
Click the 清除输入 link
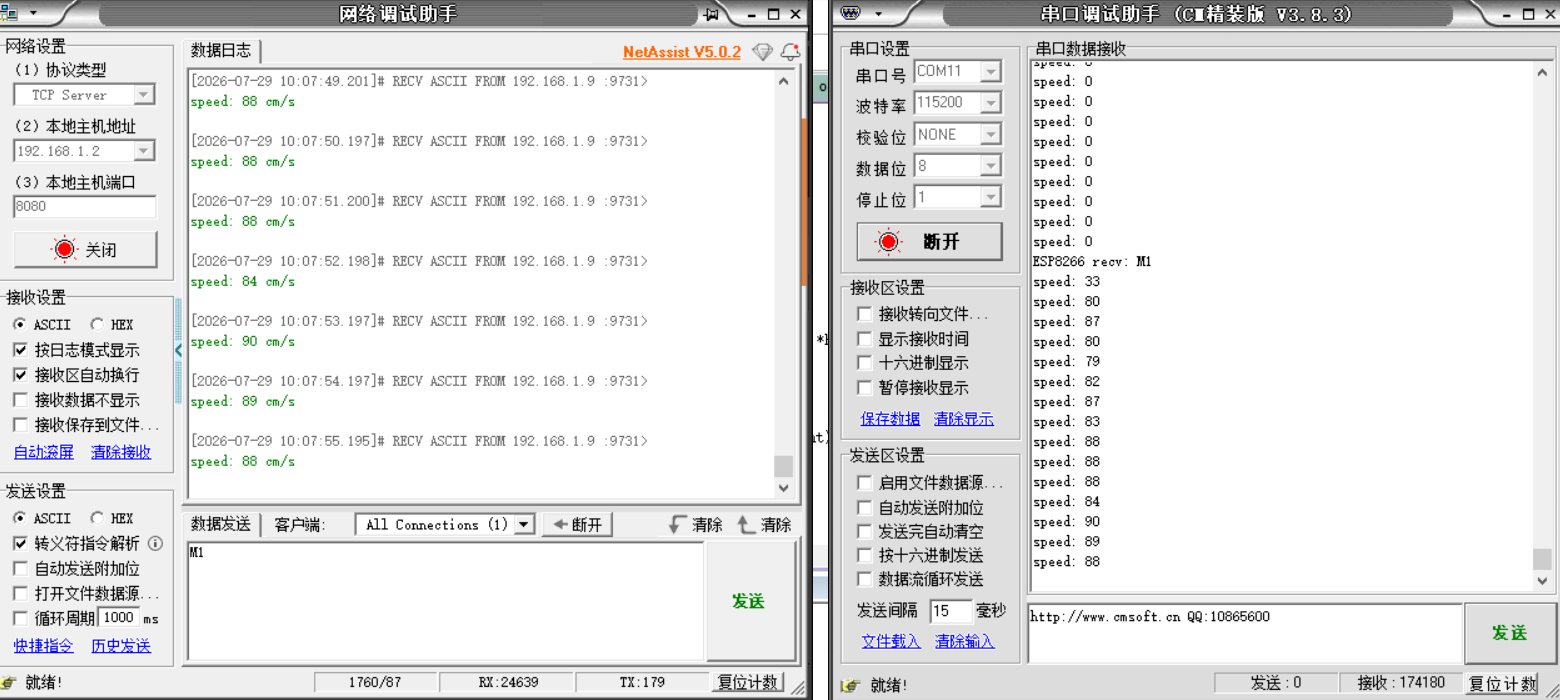tap(965, 641)
